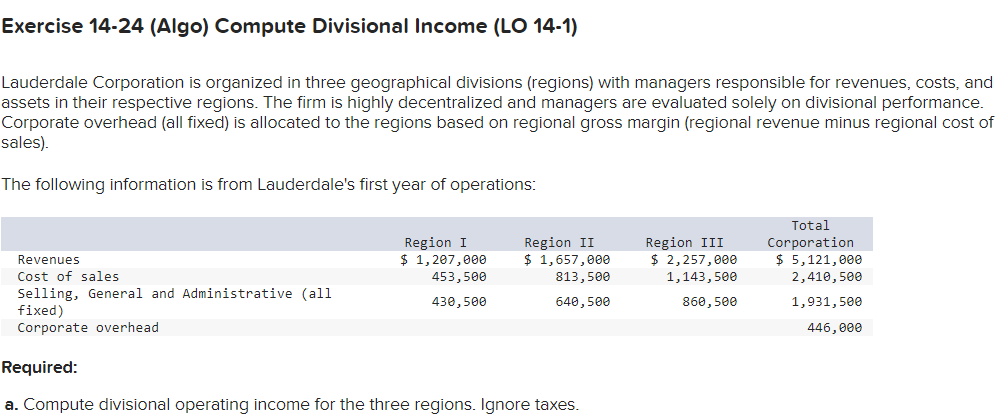Click the 'Required:' heading
The image size is (1000, 416).
click(x=40, y=368)
